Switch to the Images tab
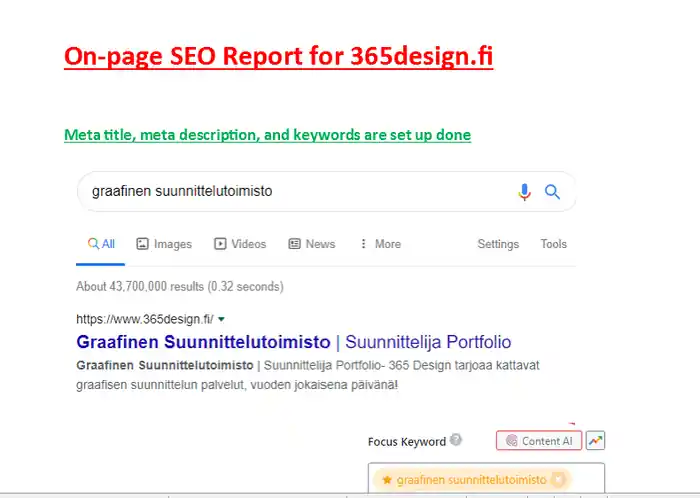This screenshot has width=700, height=498. coord(164,244)
